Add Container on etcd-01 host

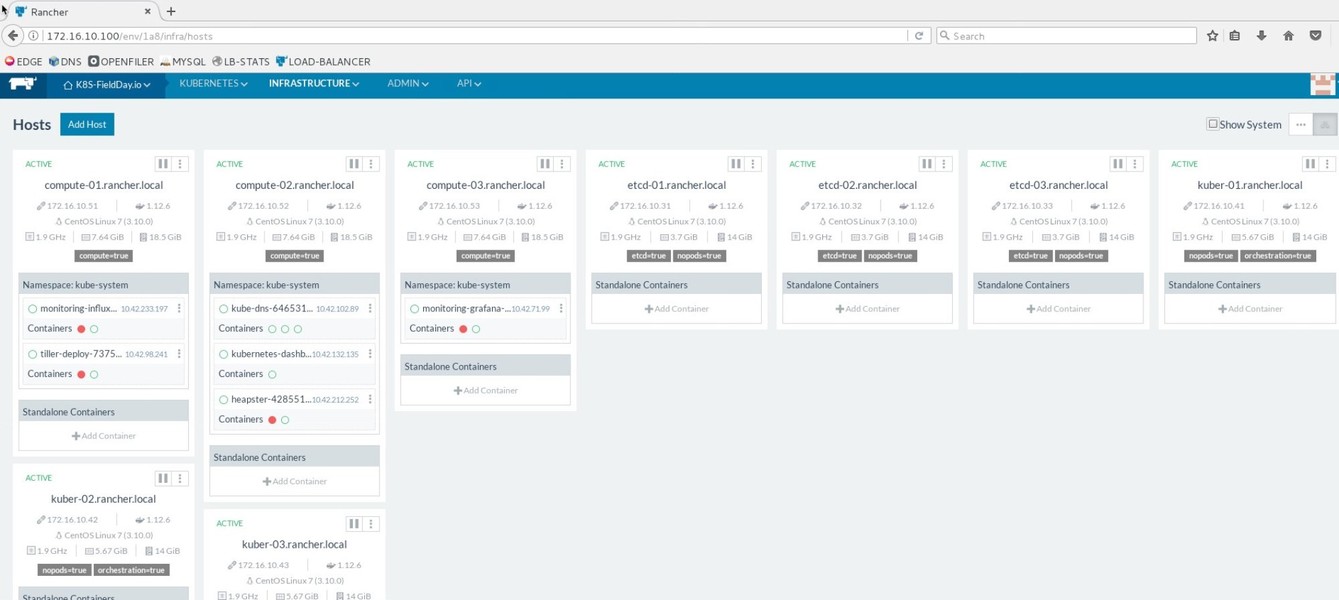676,309
